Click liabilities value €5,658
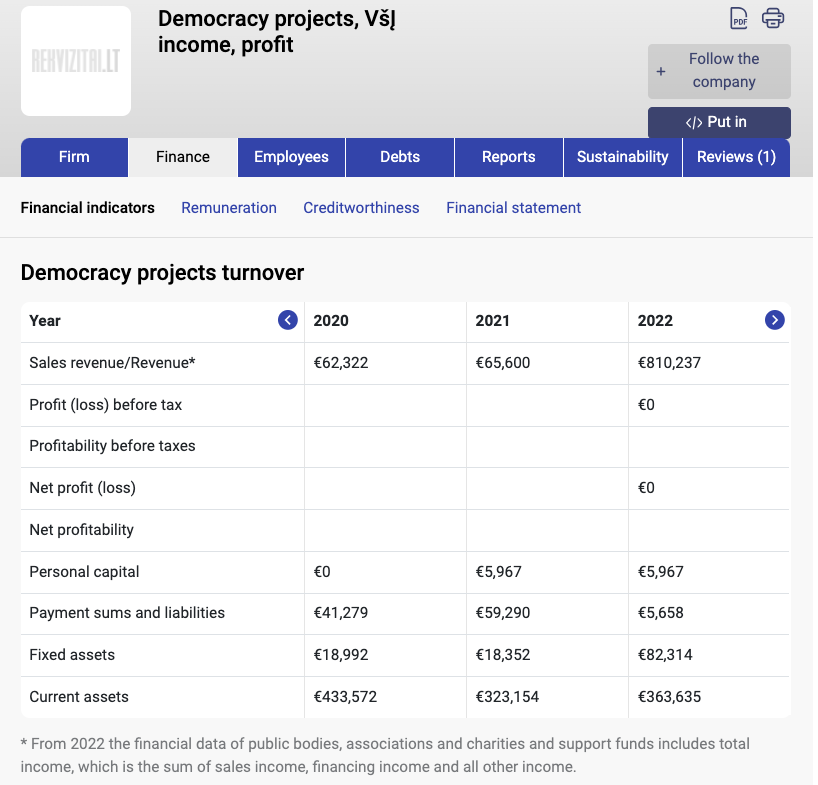 660,613
